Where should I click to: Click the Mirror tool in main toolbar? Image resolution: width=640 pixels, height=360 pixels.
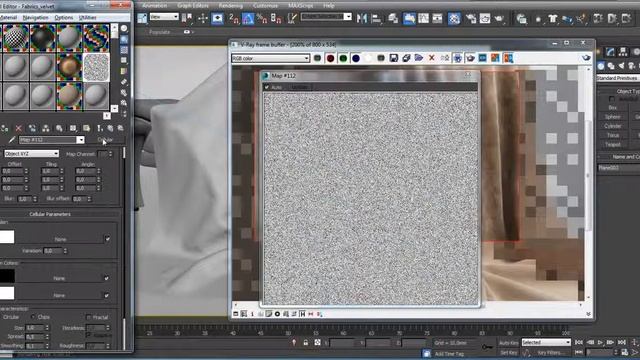[x=362, y=18]
